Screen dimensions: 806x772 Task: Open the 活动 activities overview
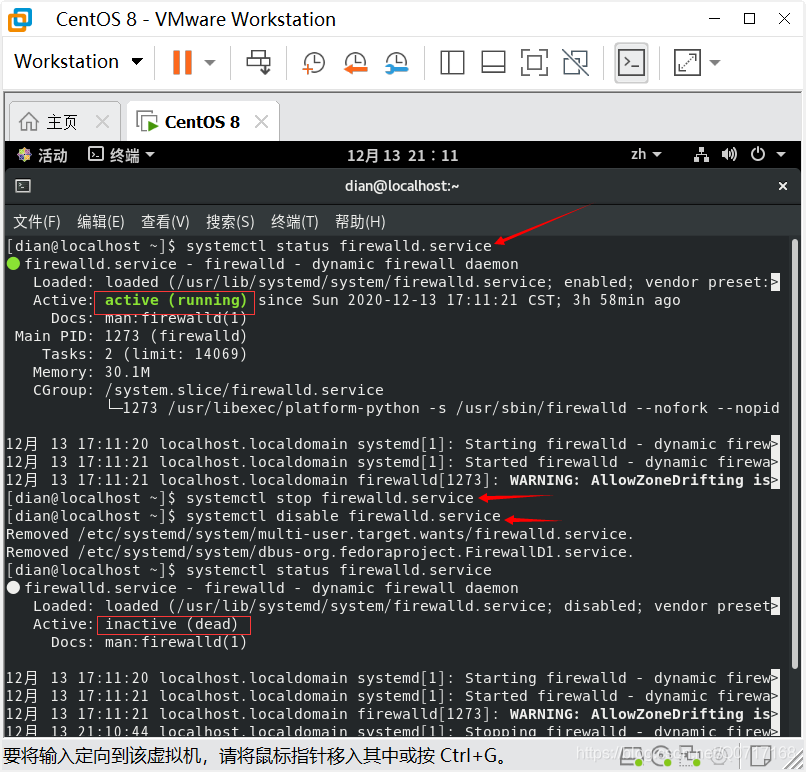pos(42,155)
